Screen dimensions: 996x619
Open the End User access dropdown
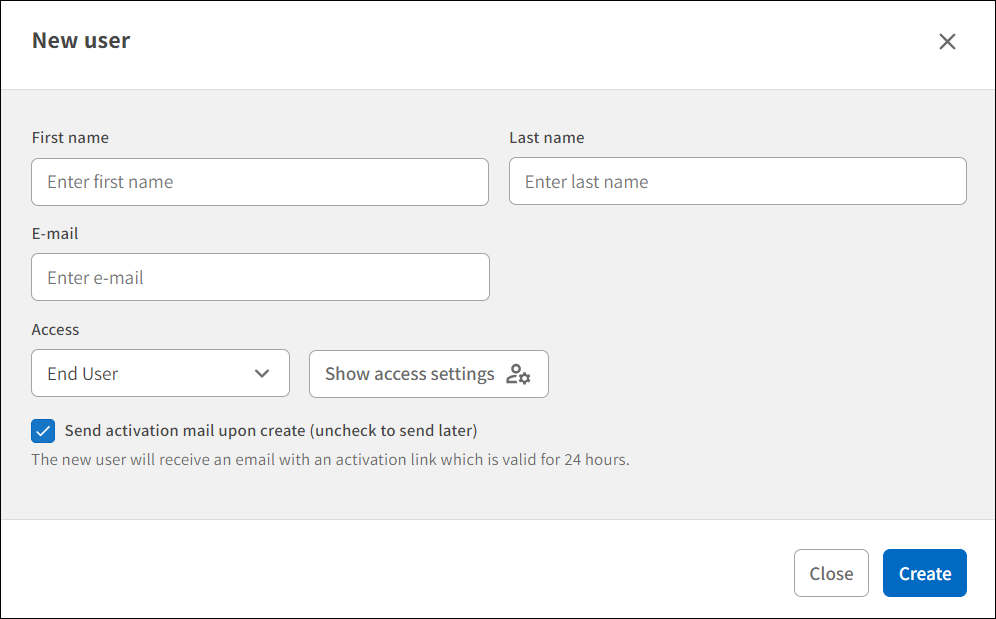(x=160, y=373)
